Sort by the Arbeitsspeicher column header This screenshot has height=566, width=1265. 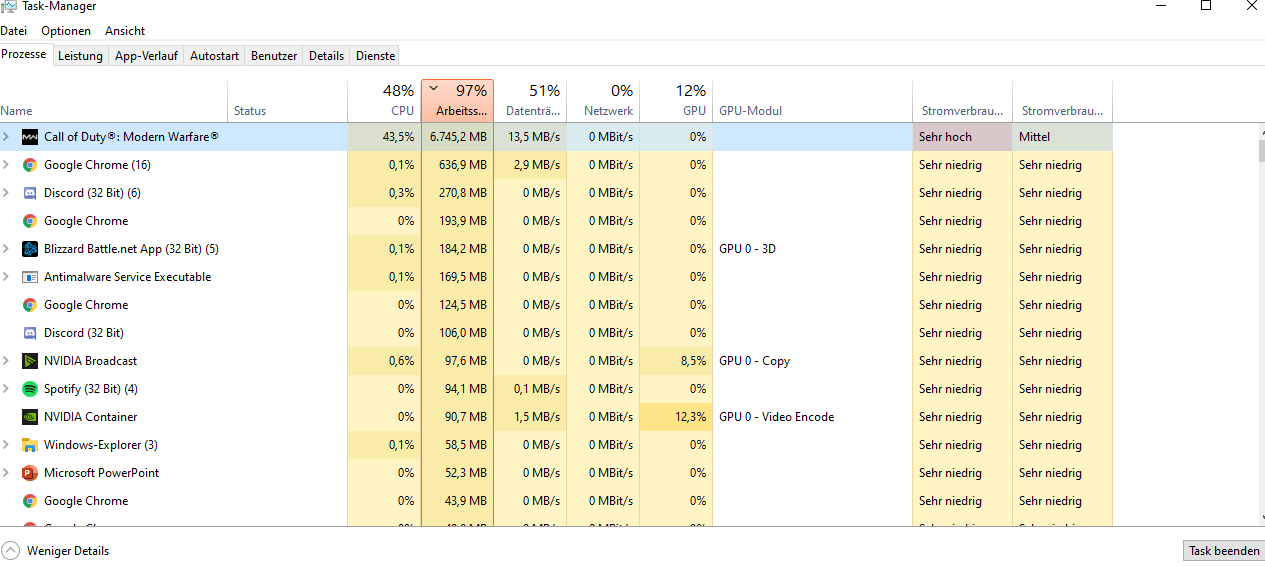tap(458, 100)
